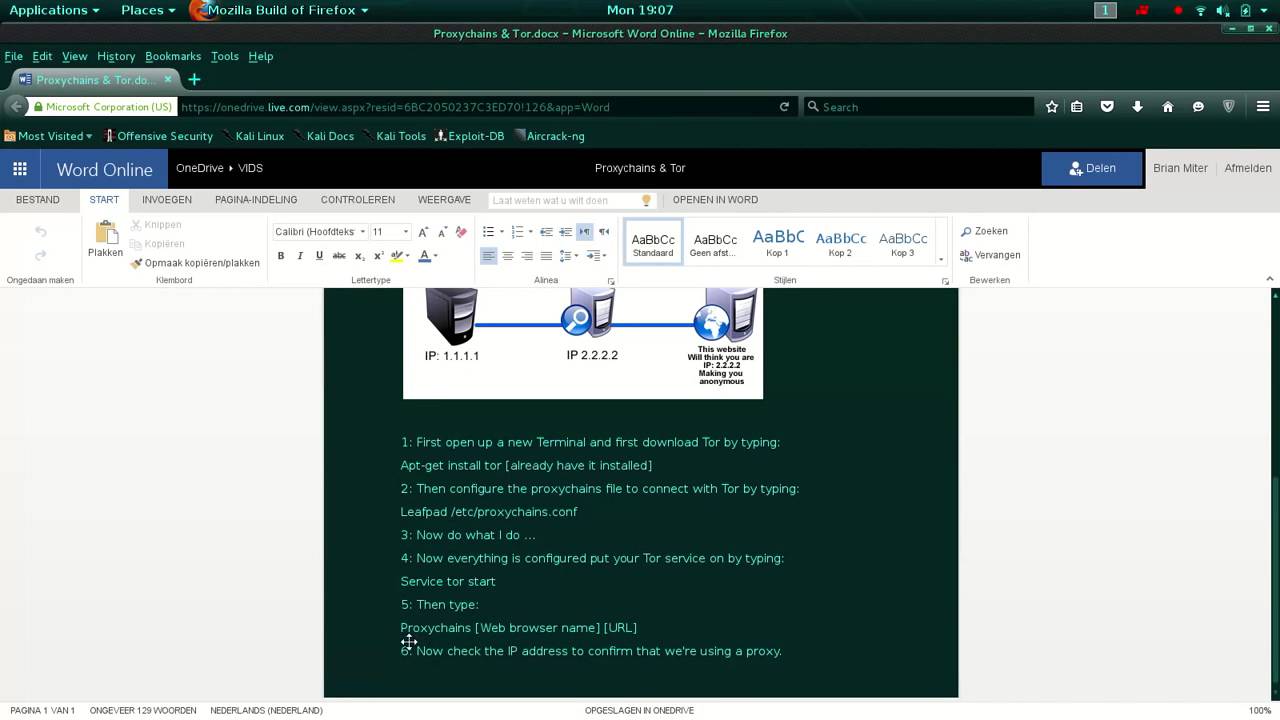Viewport: 1280px width, 720px height.
Task: Clear formatting with the eraser icon
Action: 461,231
